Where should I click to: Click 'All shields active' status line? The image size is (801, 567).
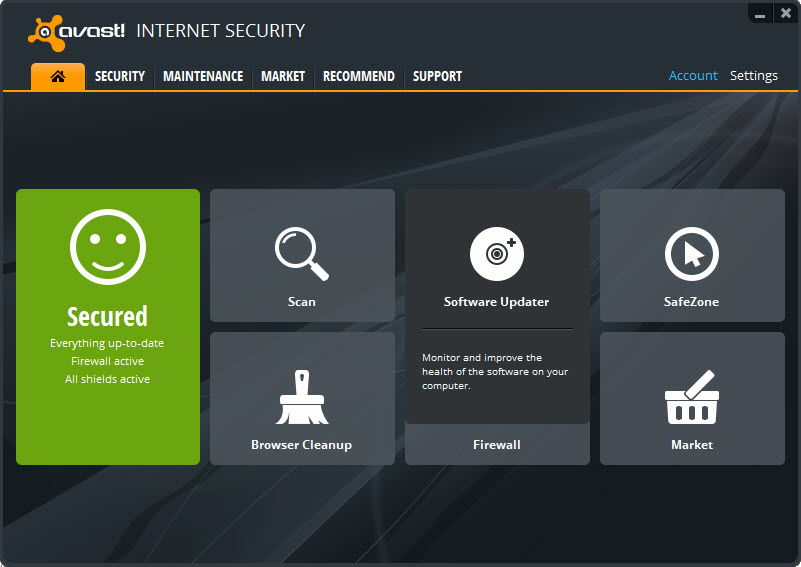[x=107, y=379]
